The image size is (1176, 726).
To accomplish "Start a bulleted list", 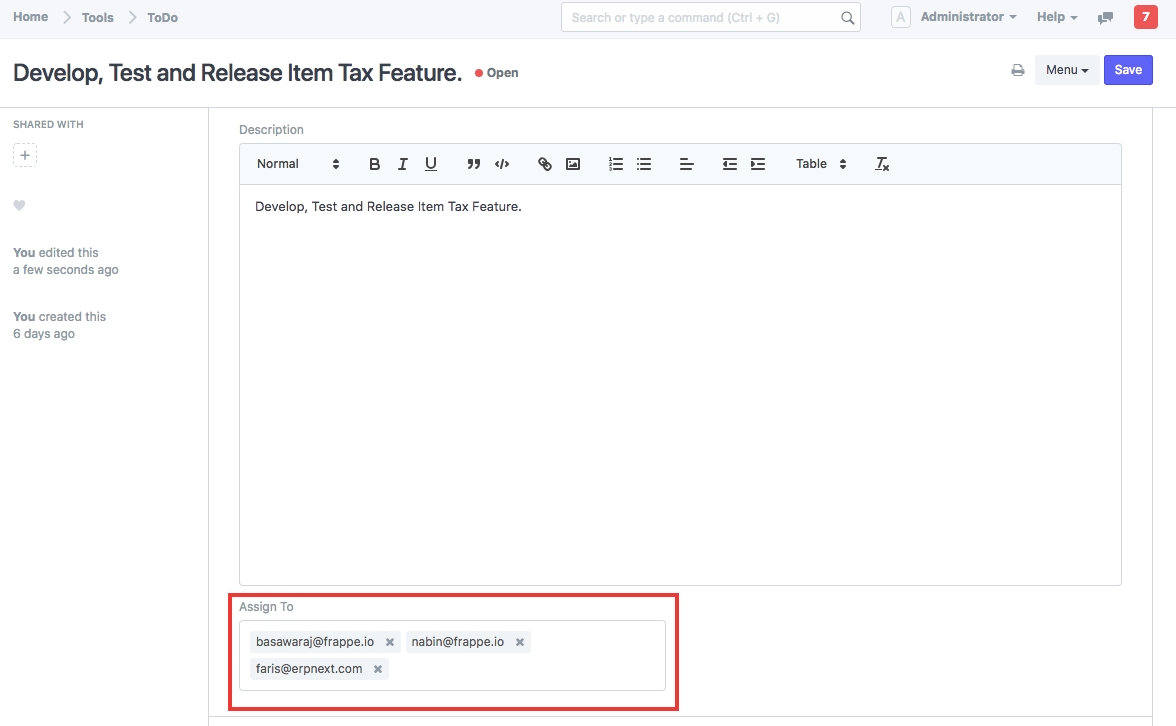I will 644,164.
